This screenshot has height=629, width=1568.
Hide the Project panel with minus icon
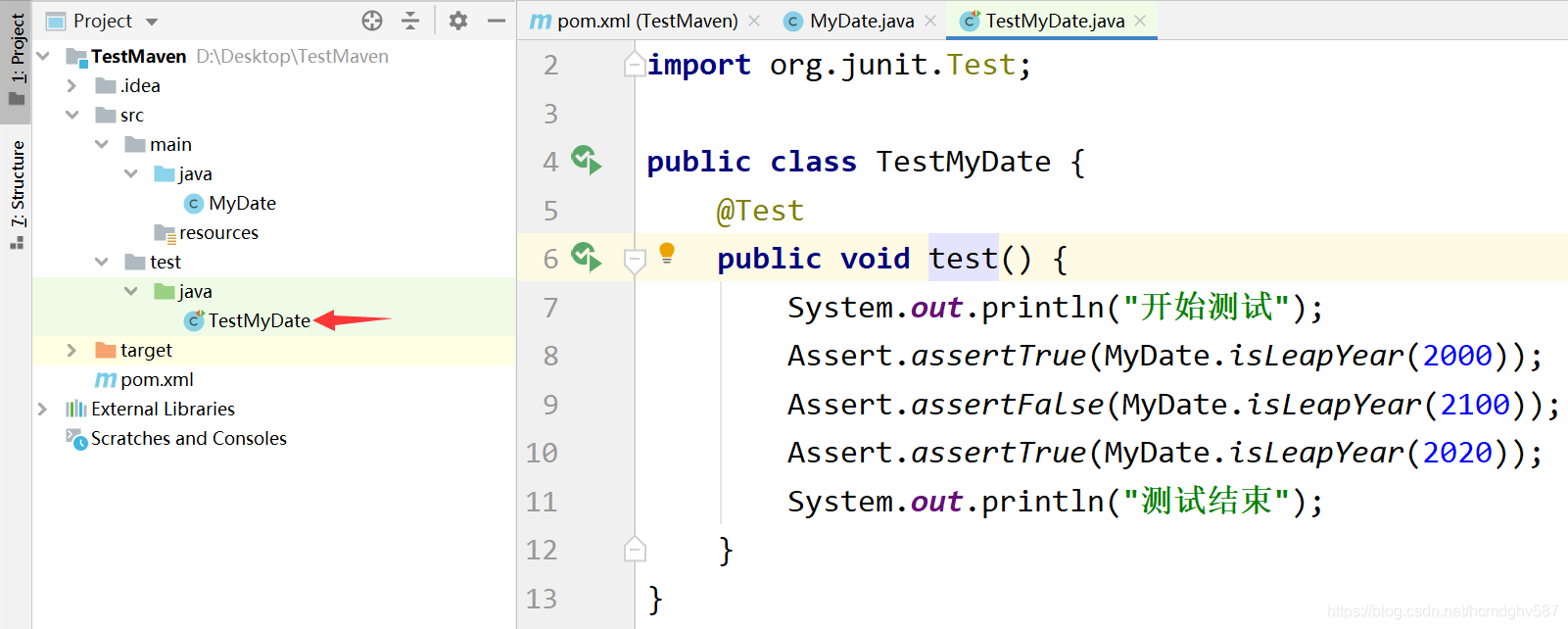pos(497,21)
